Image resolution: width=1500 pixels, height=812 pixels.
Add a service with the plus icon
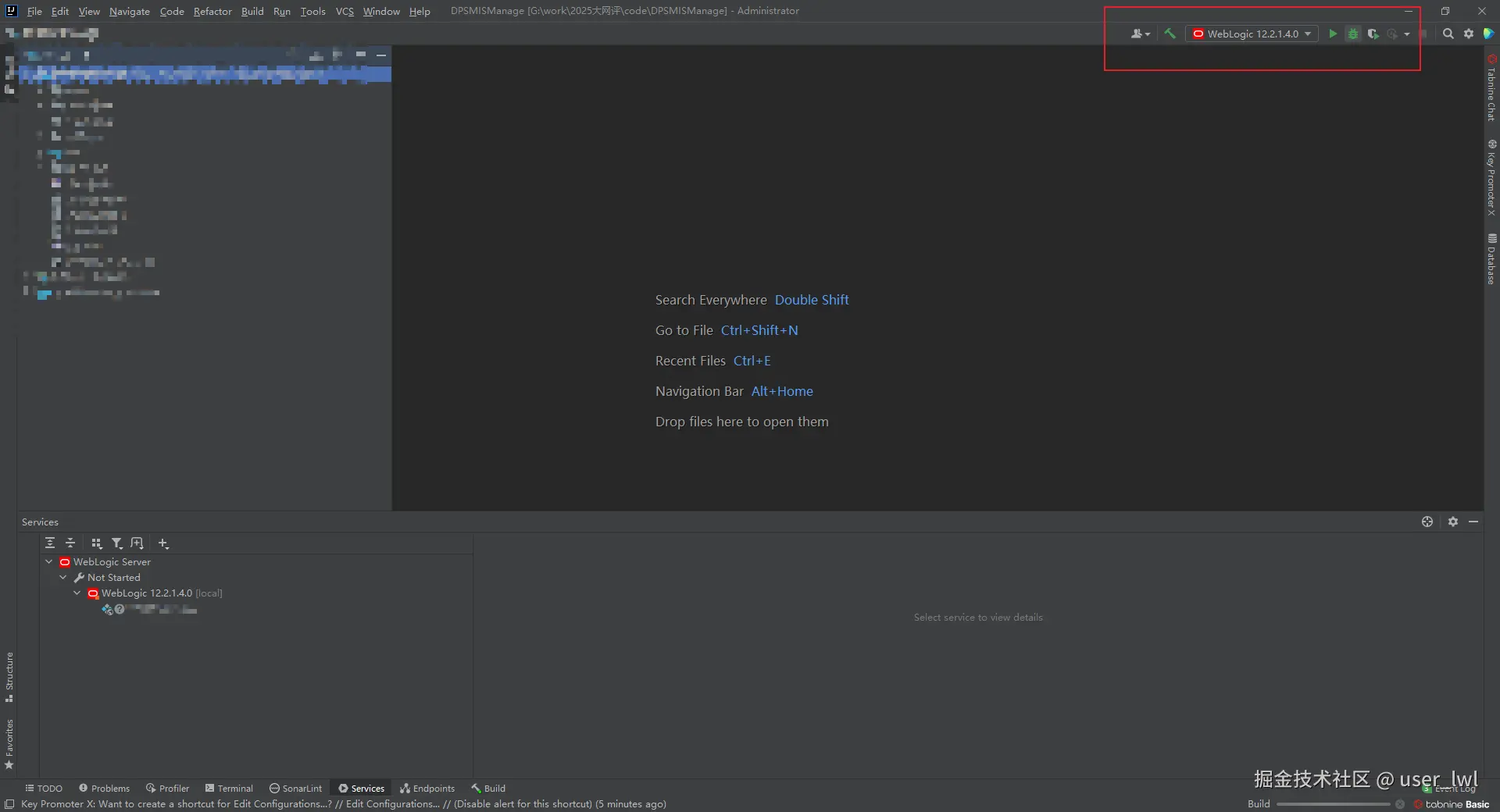(x=163, y=543)
